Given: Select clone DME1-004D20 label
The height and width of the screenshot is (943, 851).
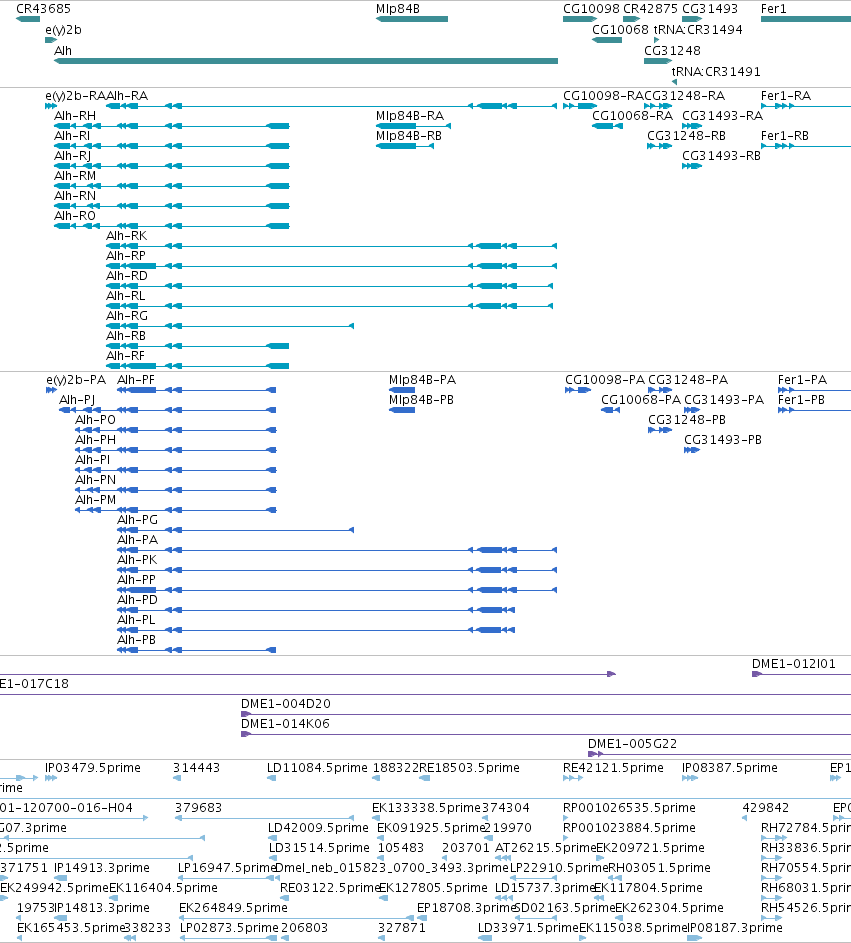Looking at the screenshot, I should (286, 704).
